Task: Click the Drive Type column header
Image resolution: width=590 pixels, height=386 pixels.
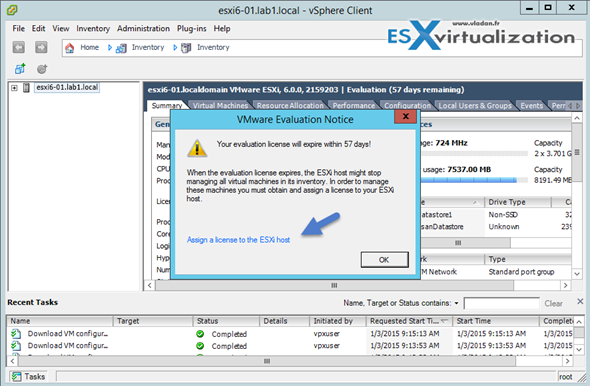Action: pyautogui.click(x=517, y=202)
